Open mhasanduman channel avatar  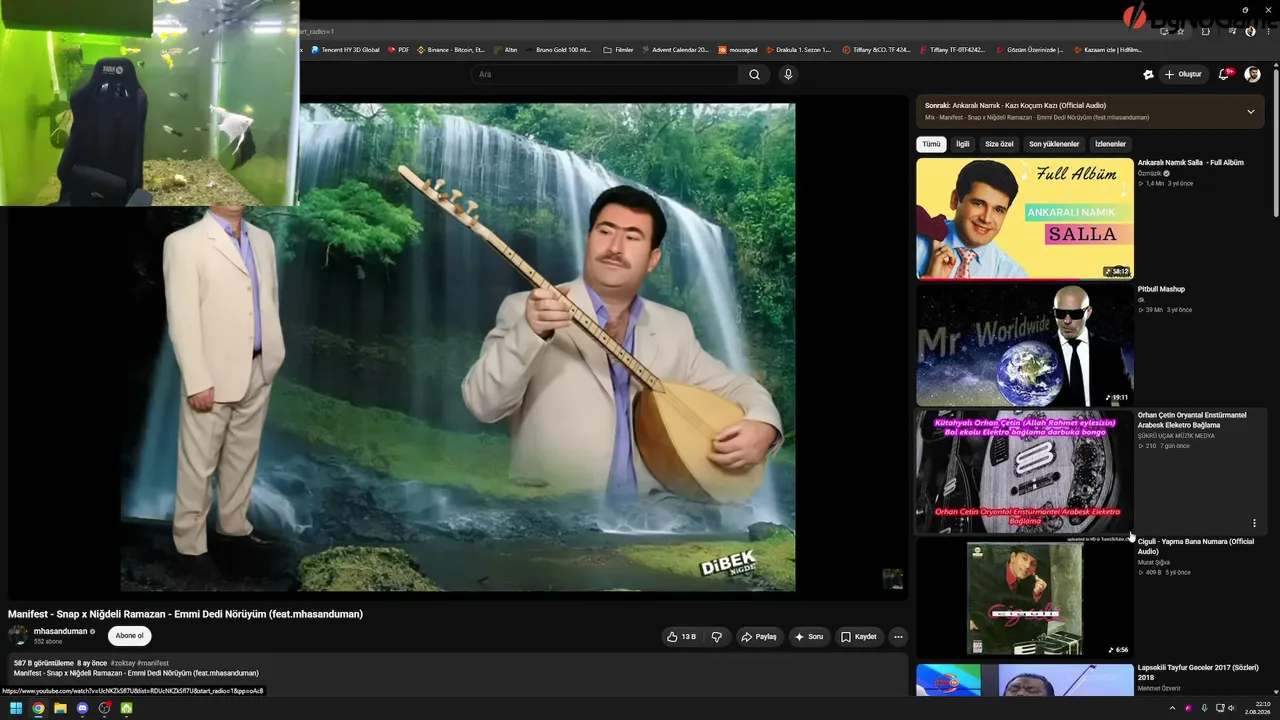coord(18,636)
